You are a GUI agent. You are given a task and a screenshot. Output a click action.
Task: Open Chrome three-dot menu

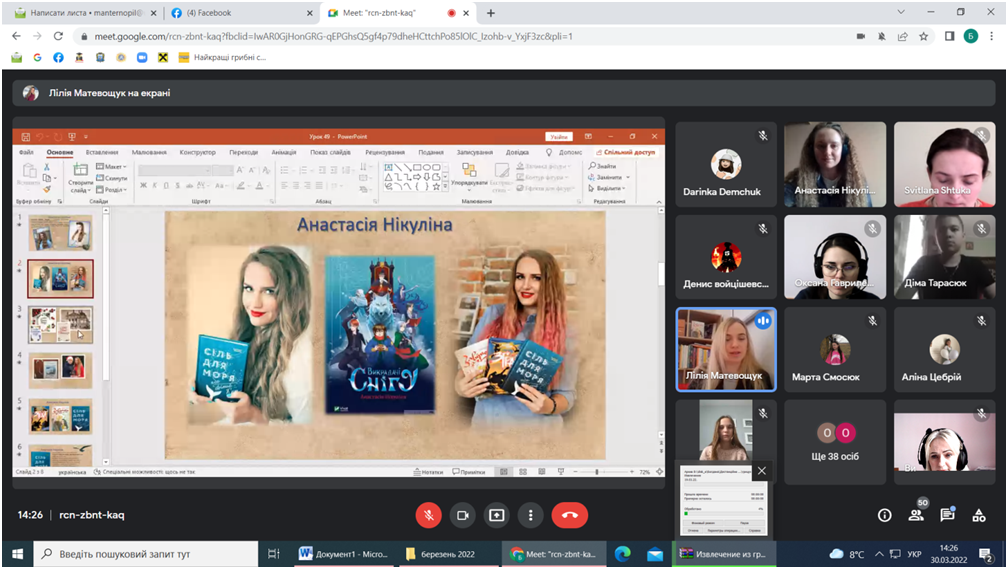(x=991, y=37)
